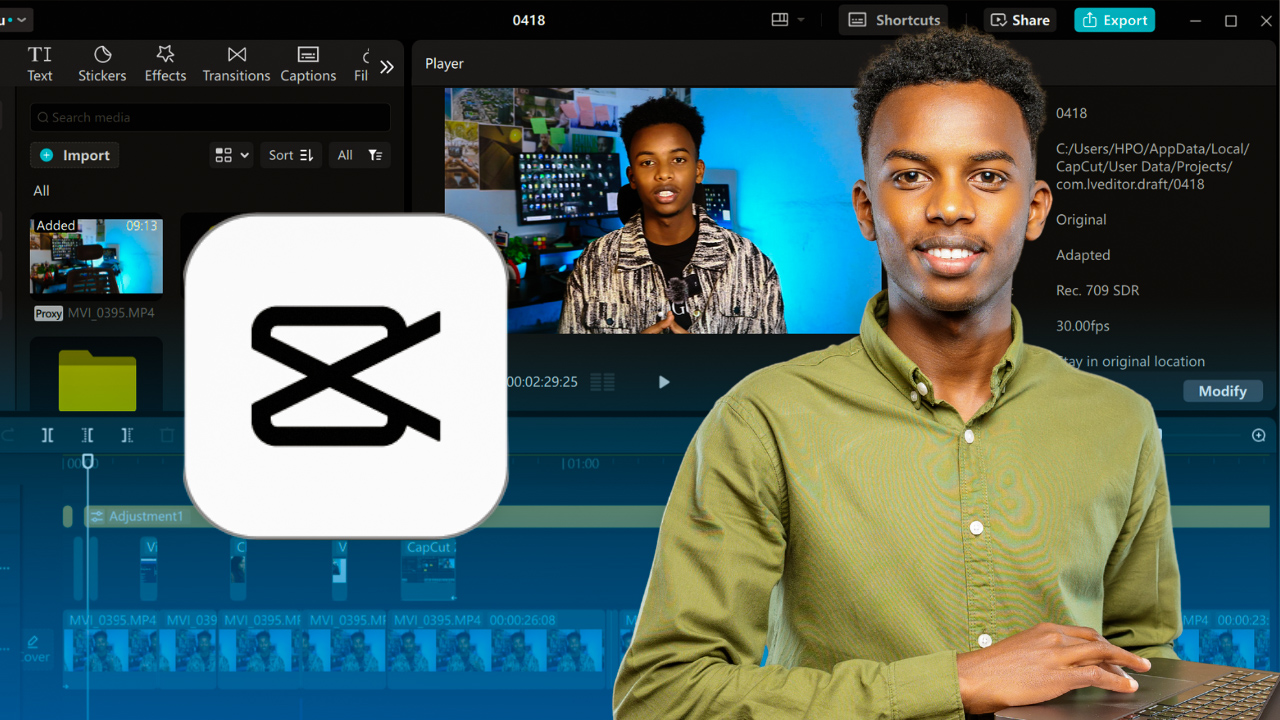The image size is (1280, 720).
Task: Select the MVI_0395.MP4 media thumbnail
Action: tap(96, 257)
